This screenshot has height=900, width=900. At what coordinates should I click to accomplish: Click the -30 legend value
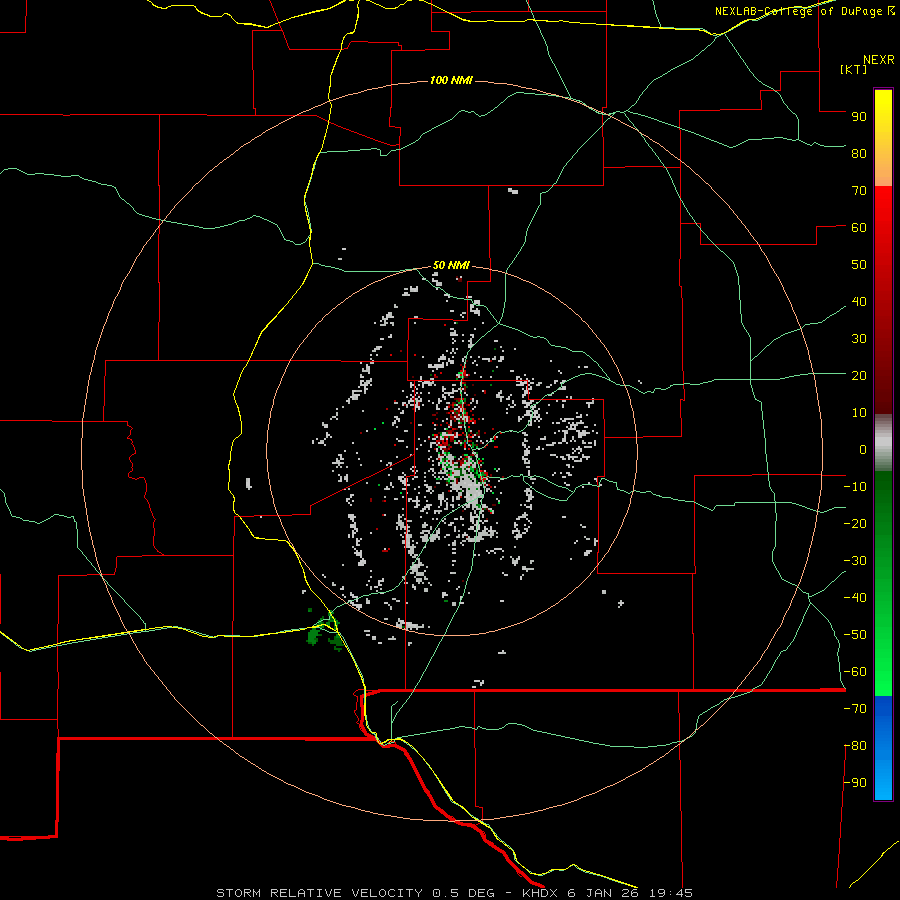(x=855, y=561)
